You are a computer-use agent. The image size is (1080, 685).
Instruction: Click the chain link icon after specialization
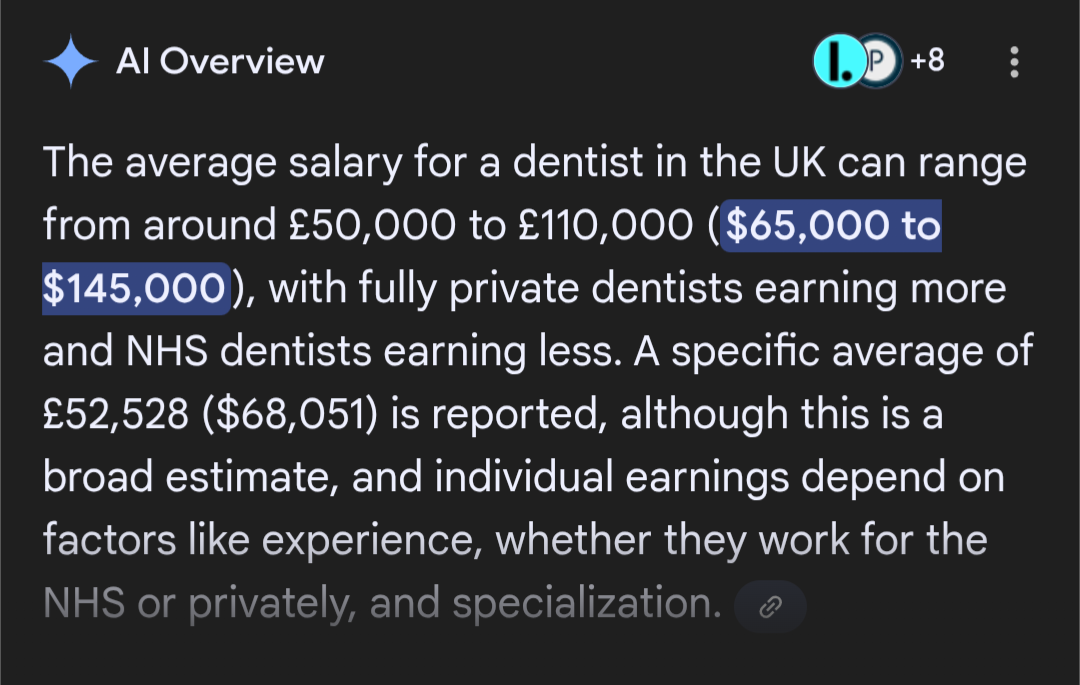click(770, 606)
